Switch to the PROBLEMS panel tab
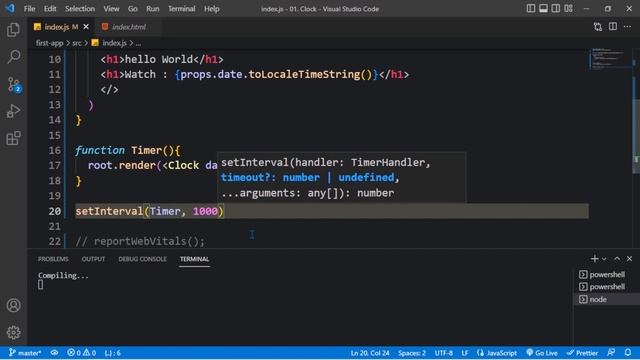The width and height of the screenshot is (640, 360). [53, 259]
